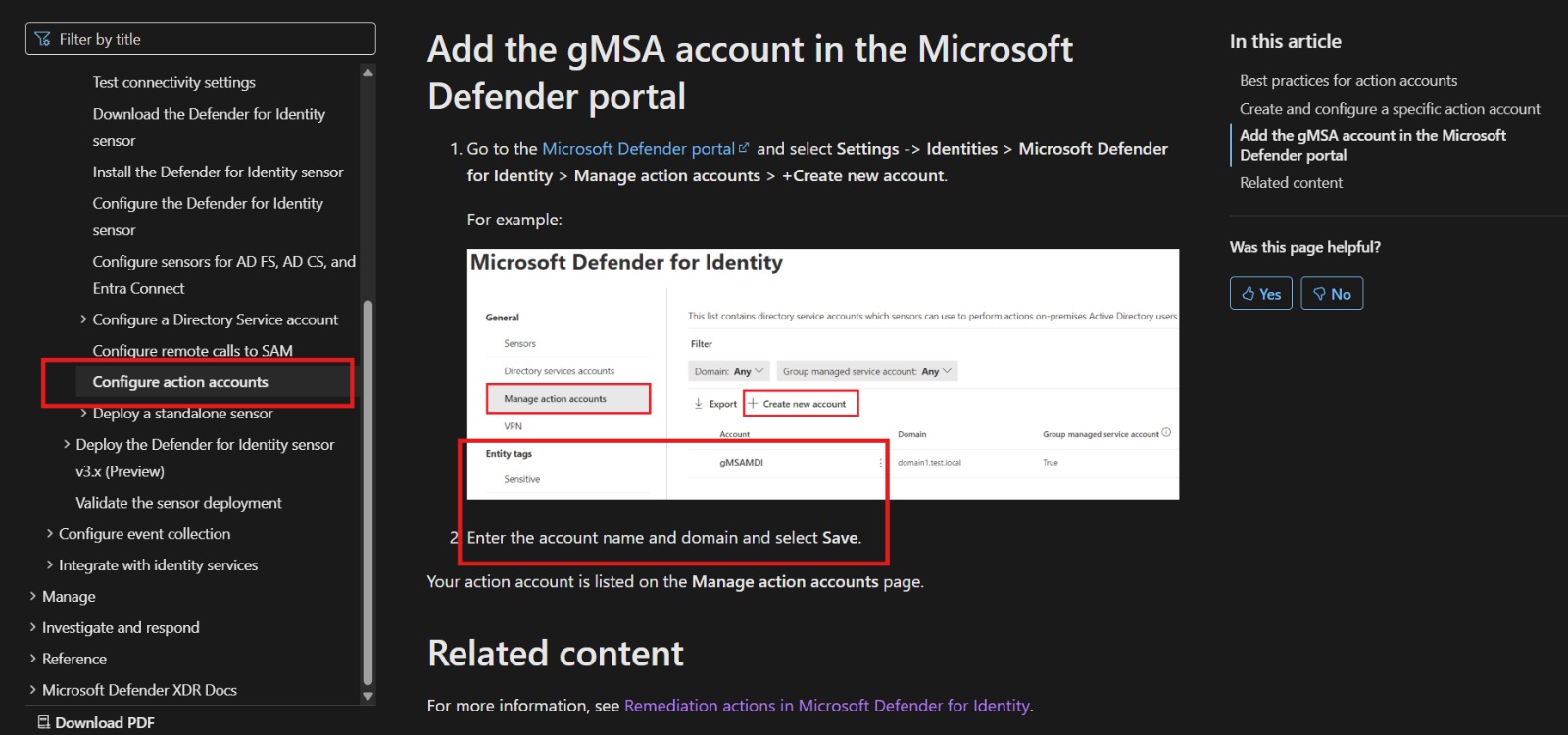Expand Configure a Directory Service account
The width and height of the screenshot is (1568, 735).
pos(83,319)
